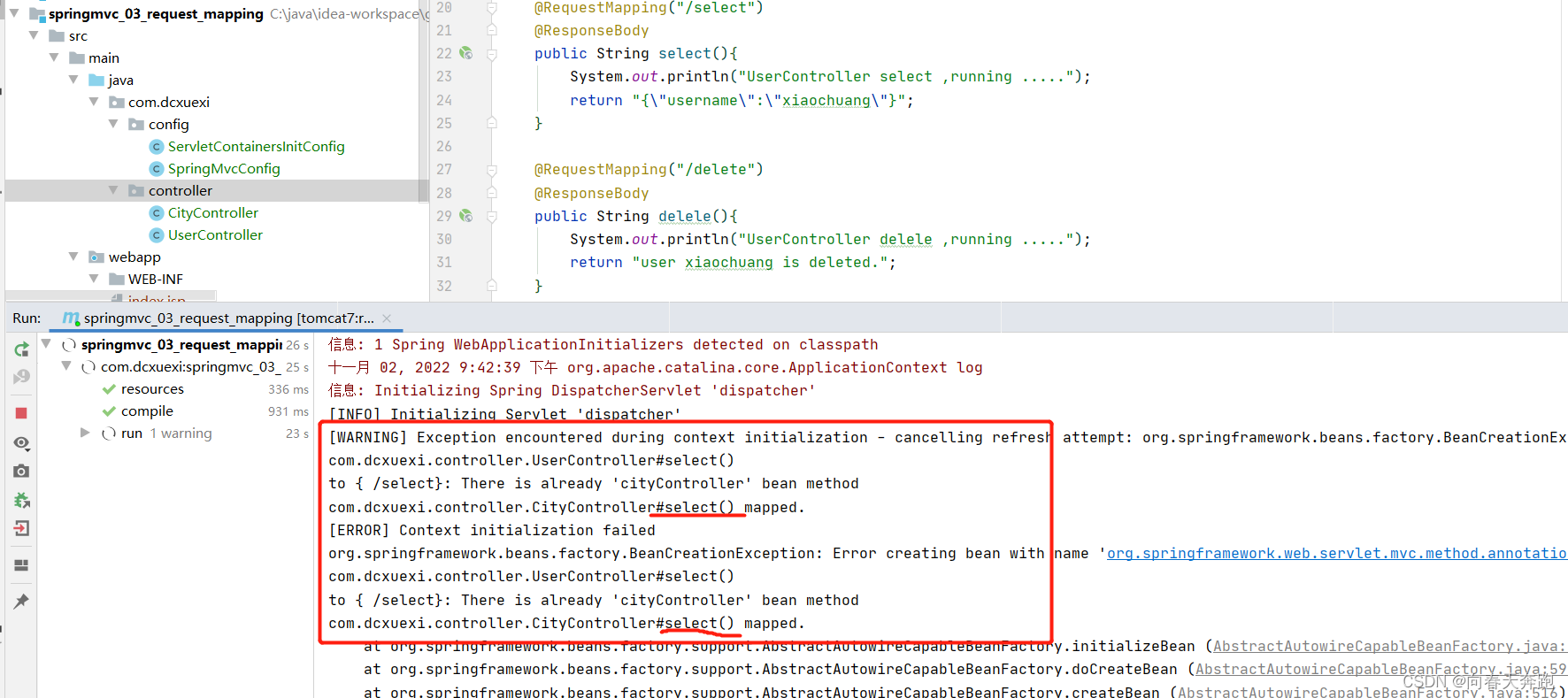This screenshot has height=698, width=1568.
Task: Click the UserController class icon
Action: (157, 234)
